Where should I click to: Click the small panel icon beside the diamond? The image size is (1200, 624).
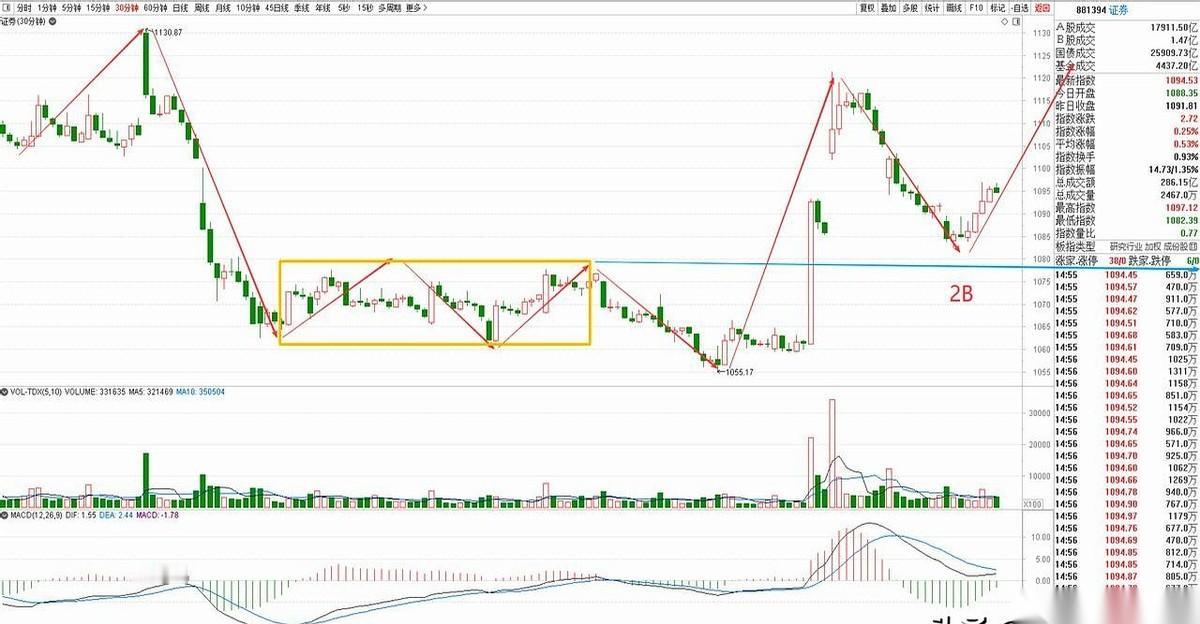pyautogui.click(x=1016, y=22)
